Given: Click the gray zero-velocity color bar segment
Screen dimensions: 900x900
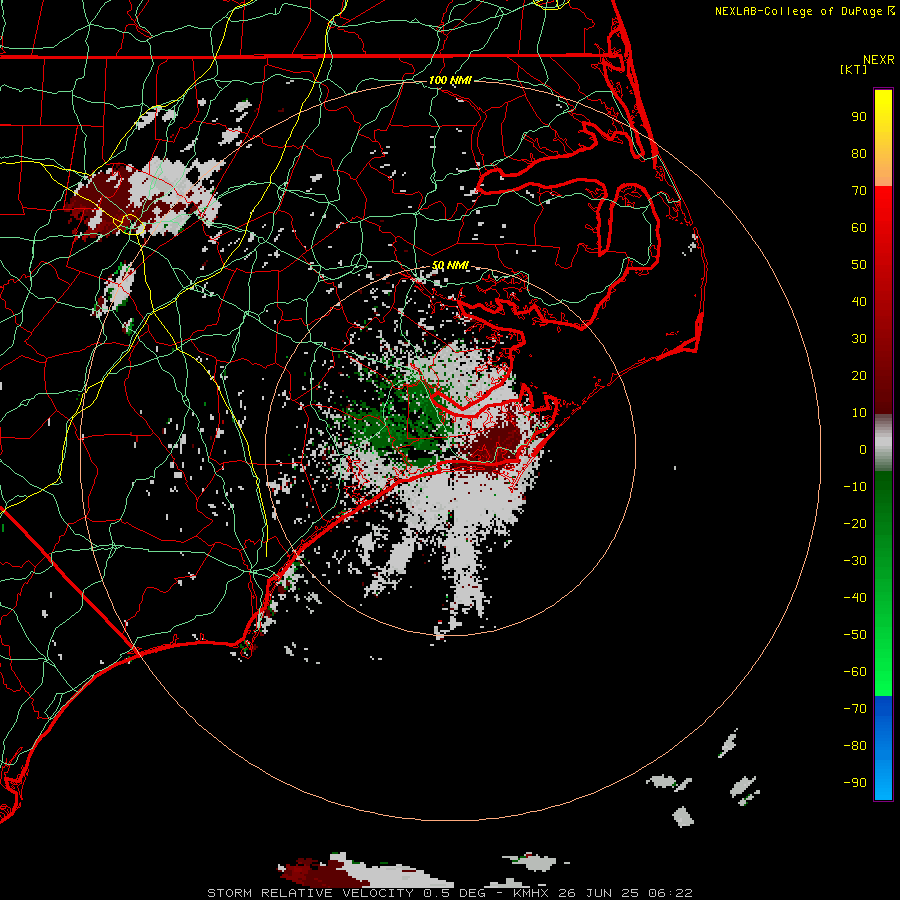Looking at the screenshot, I should tap(883, 443).
